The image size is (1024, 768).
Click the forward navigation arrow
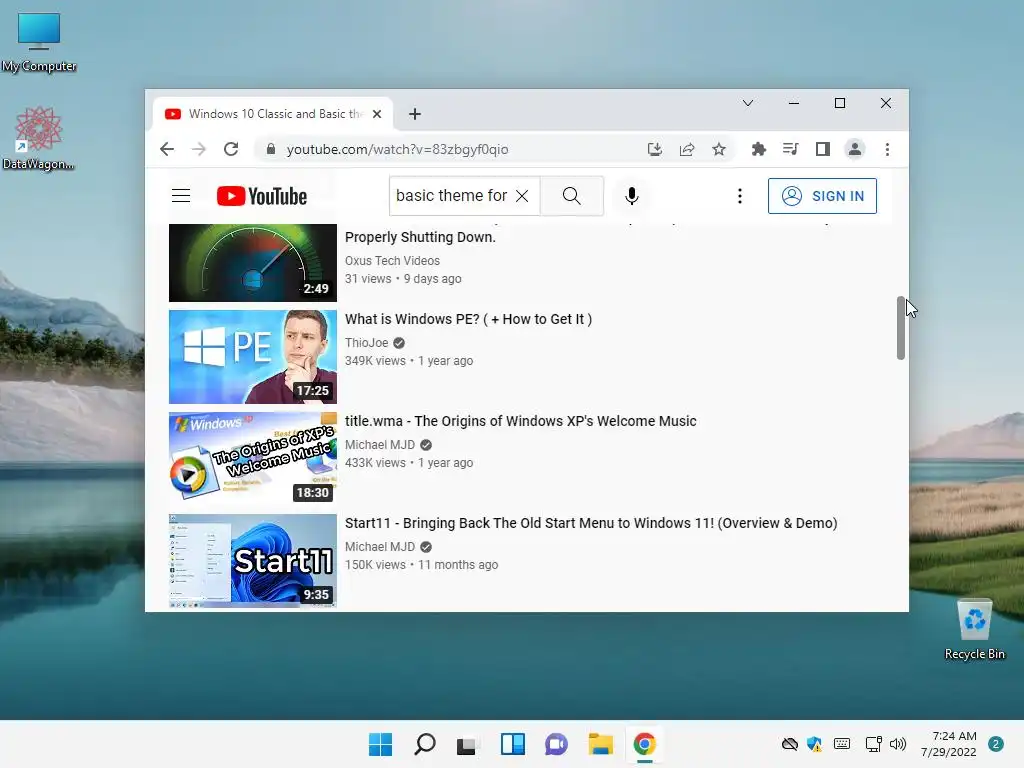coord(199,150)
